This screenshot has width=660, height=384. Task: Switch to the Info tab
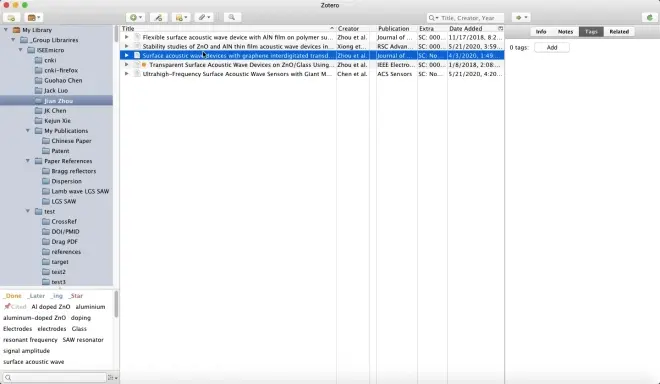[x=541, y=32]
